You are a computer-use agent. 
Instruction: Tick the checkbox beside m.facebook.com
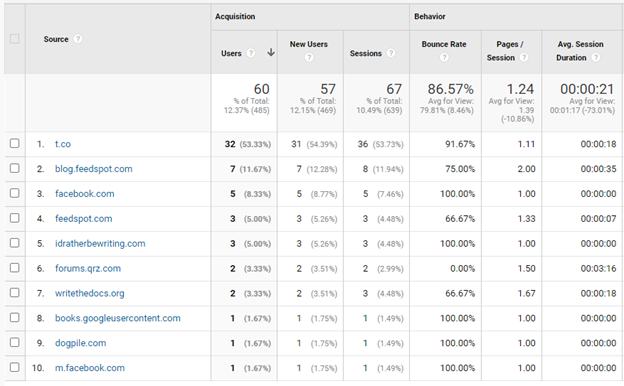(x=15, y=367)
